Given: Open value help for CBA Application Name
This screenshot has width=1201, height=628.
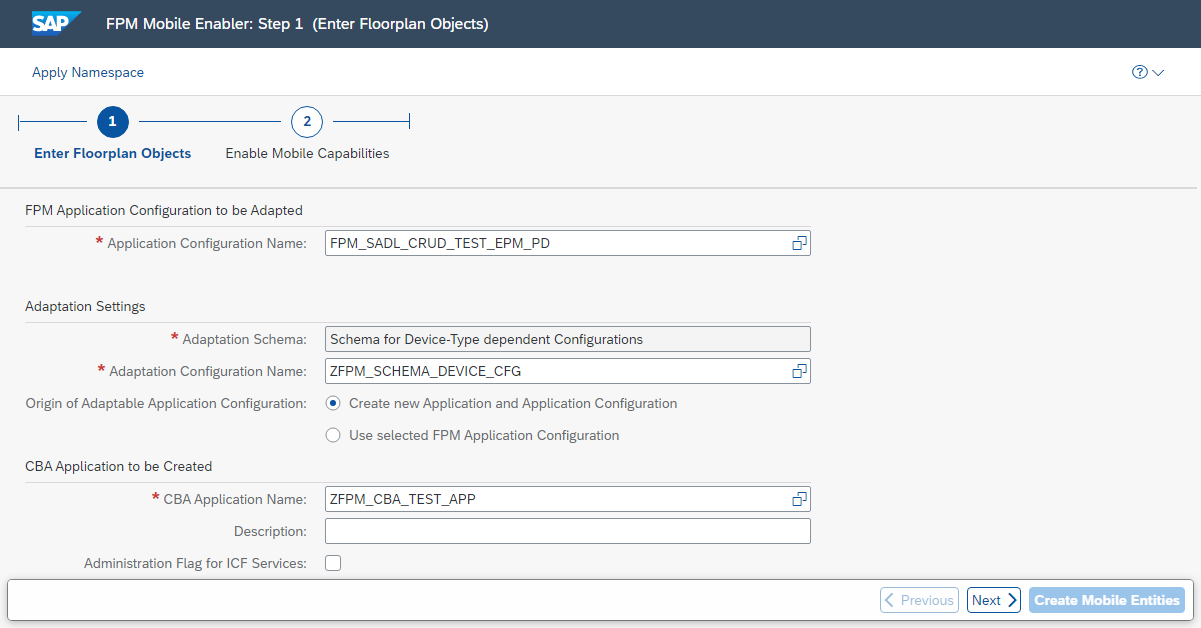Looking at the screenshot, I should tap(798, 498).
